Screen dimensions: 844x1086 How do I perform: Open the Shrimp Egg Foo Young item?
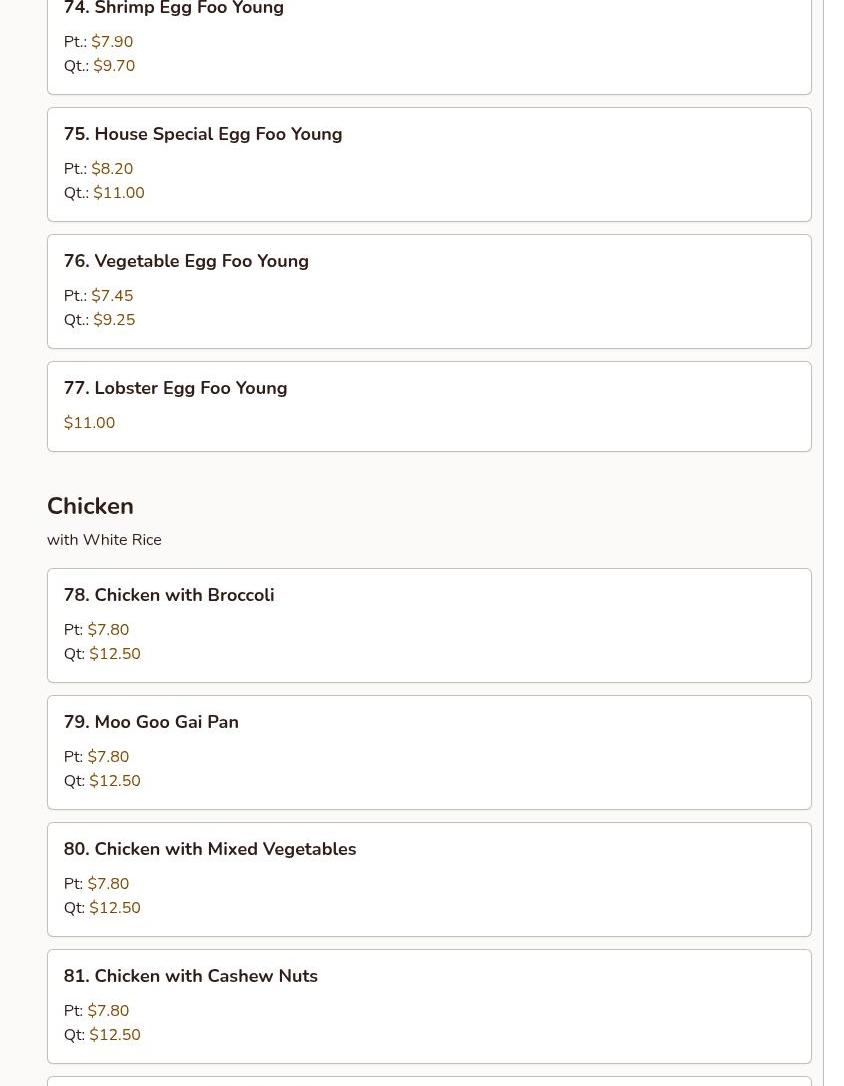pos(174,9)
